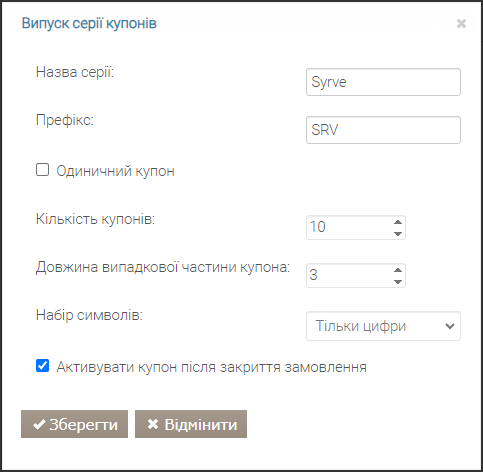Open the Тільки цифри dropdown
Screen dimensions: 483x472
(x=383, y=326)
